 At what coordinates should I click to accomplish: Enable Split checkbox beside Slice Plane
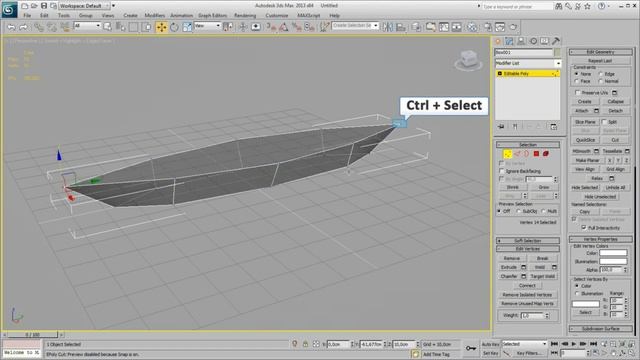coord(604,122)
